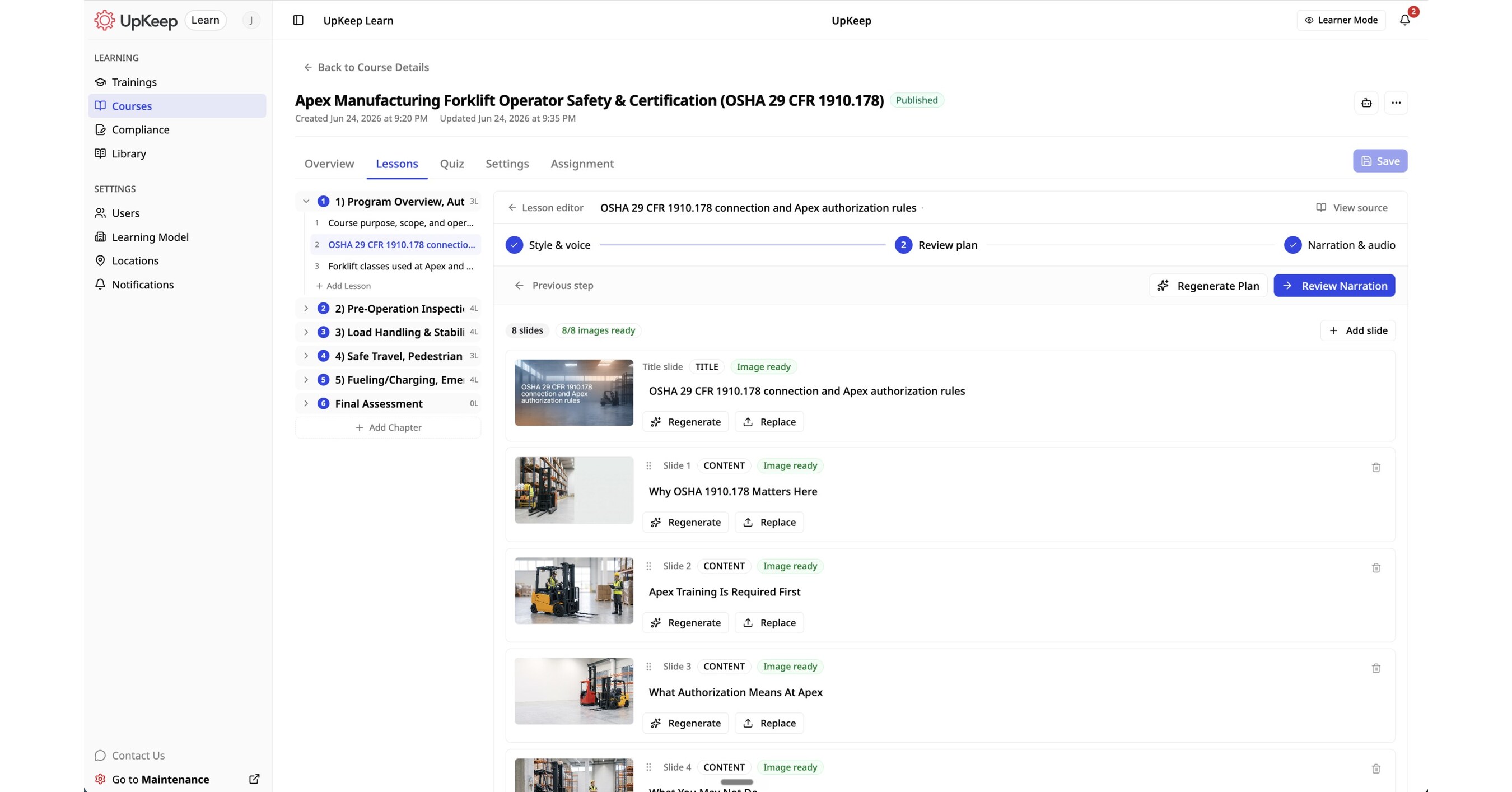
Task: Grab the drag handle of Slide 1
Action: (x=648, y=465)
